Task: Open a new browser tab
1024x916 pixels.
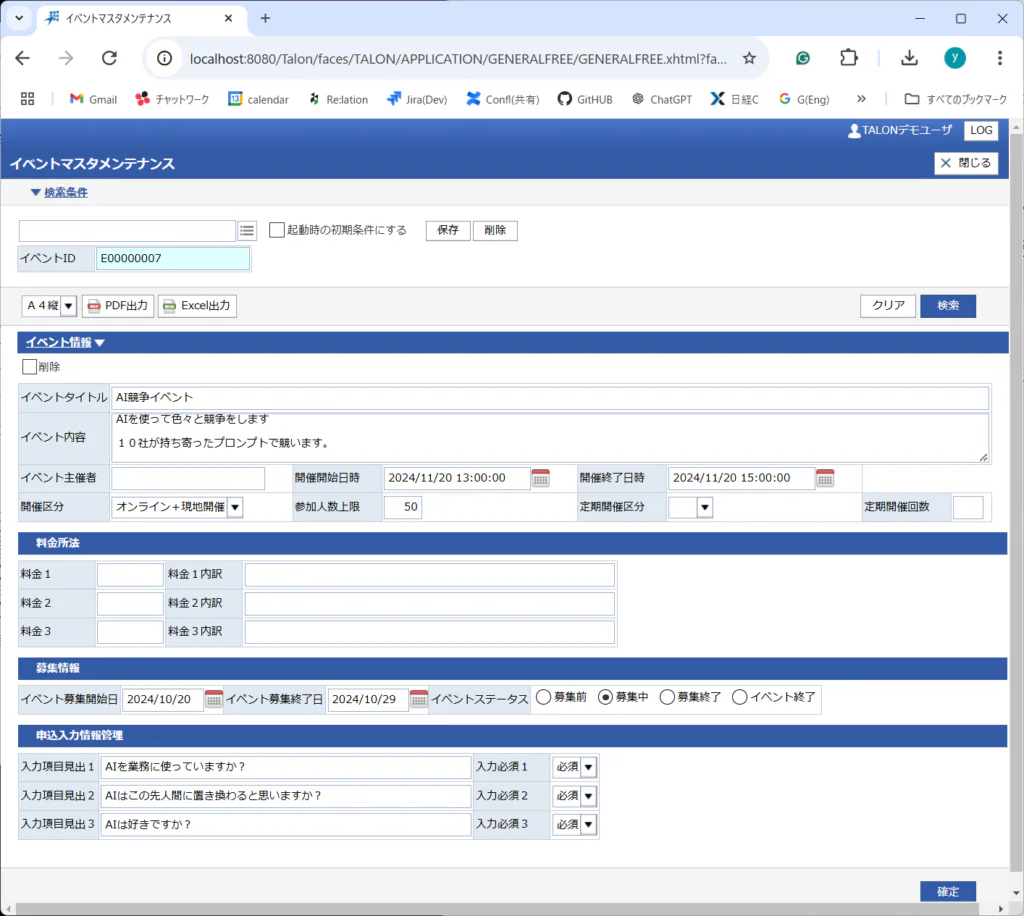Action: [265, 18]
